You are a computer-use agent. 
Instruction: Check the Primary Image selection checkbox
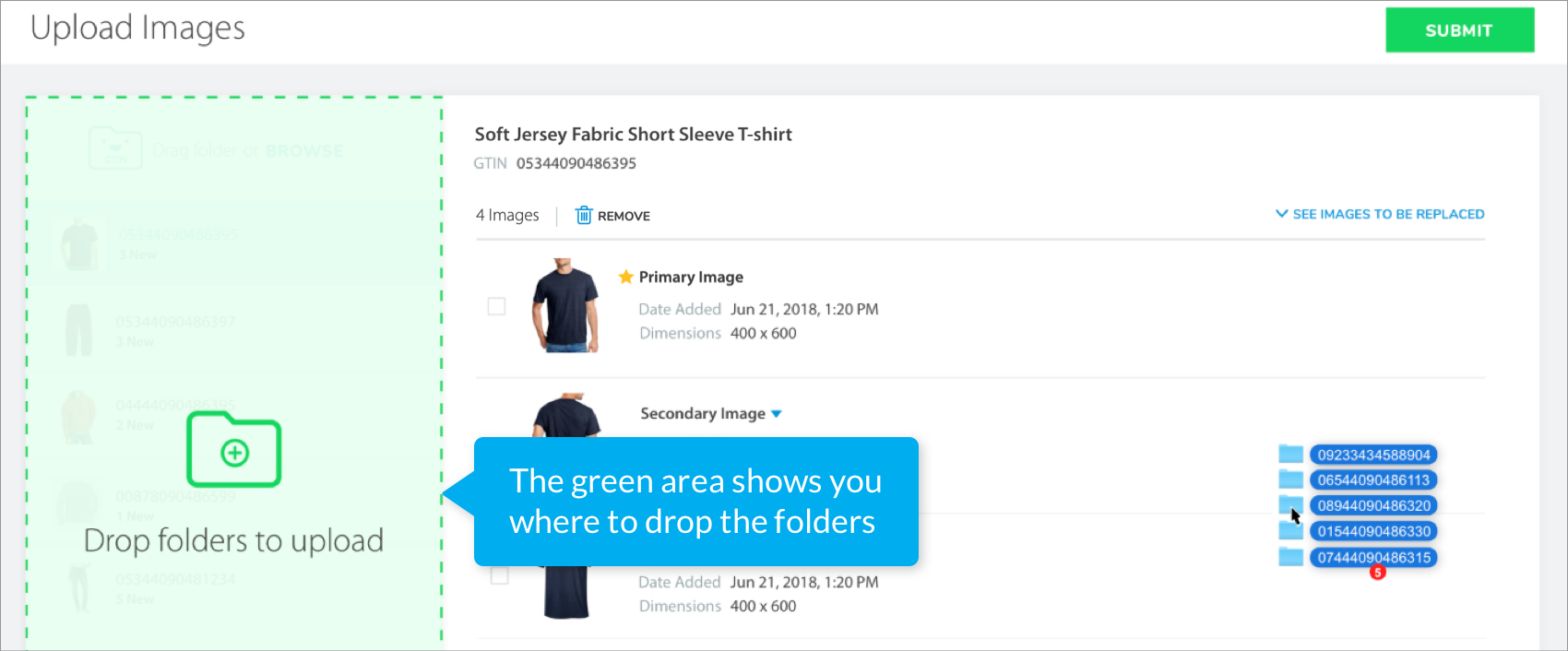[x=496, y=306]
